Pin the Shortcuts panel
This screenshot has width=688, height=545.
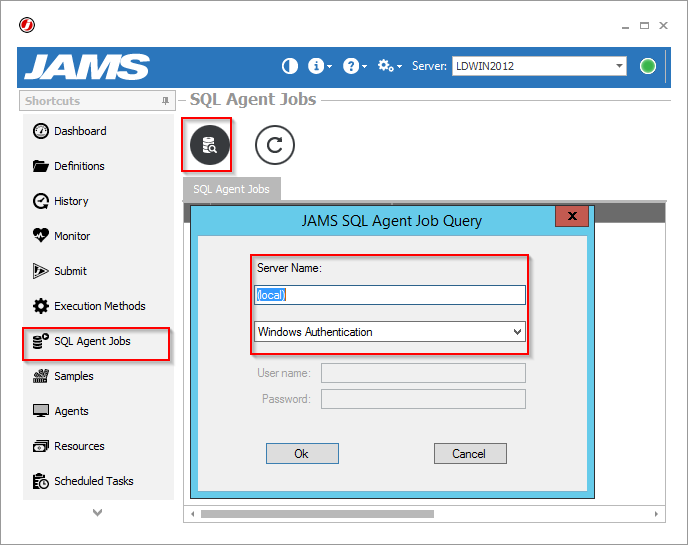point(165,101)
